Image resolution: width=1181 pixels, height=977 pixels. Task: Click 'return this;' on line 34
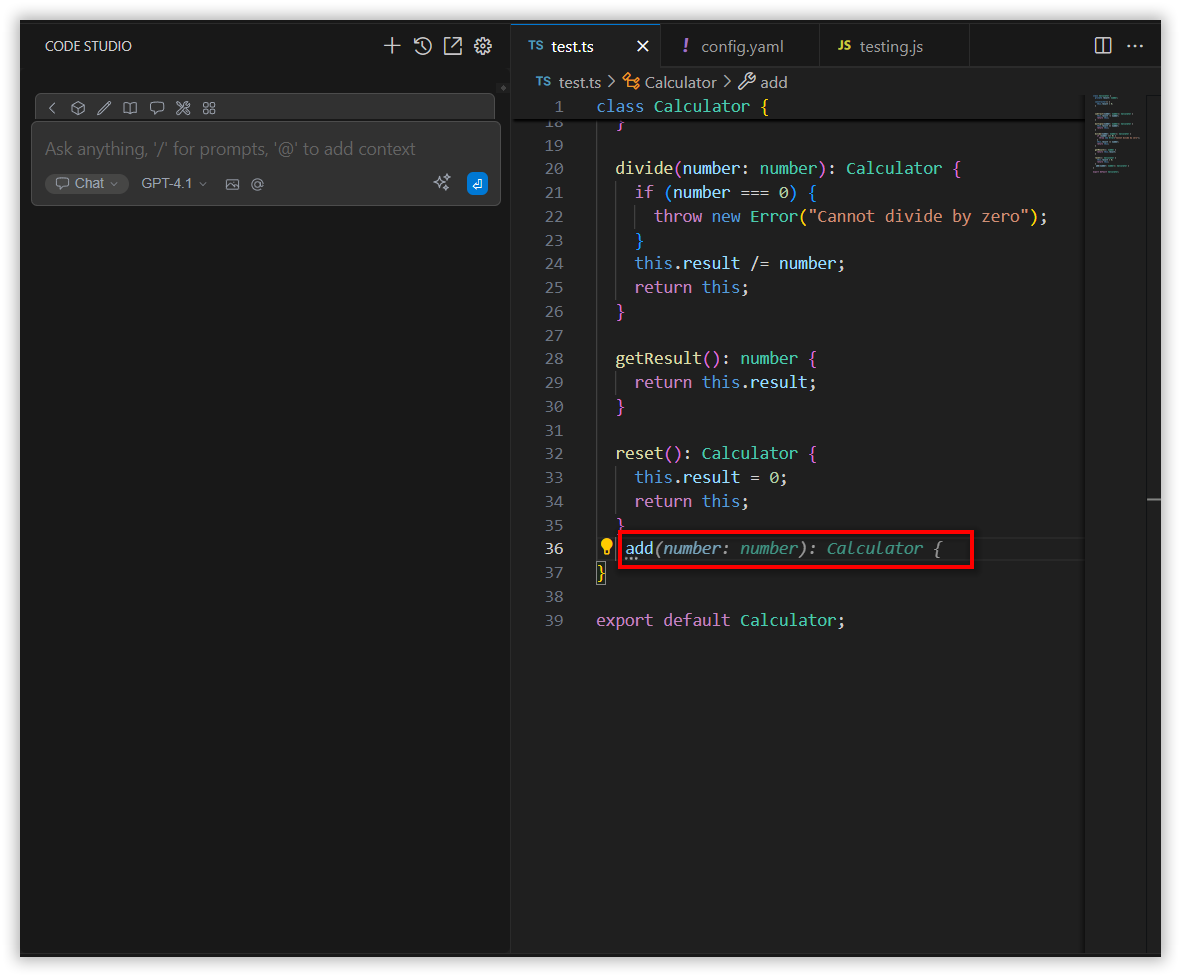point(691,501)
